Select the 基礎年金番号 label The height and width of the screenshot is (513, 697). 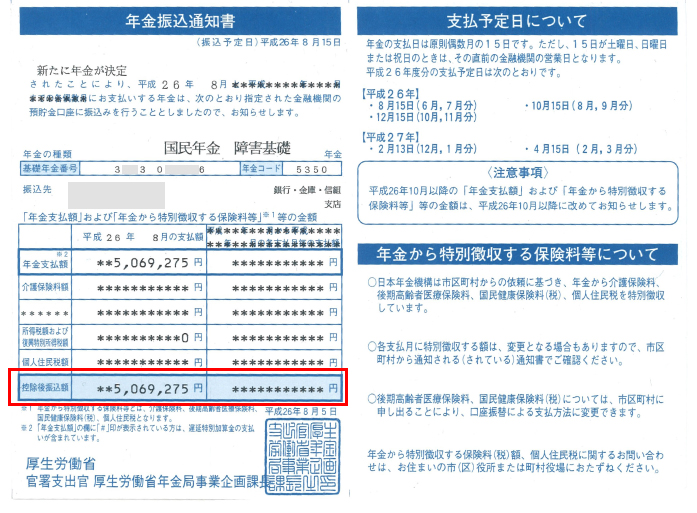click(50, 168)
